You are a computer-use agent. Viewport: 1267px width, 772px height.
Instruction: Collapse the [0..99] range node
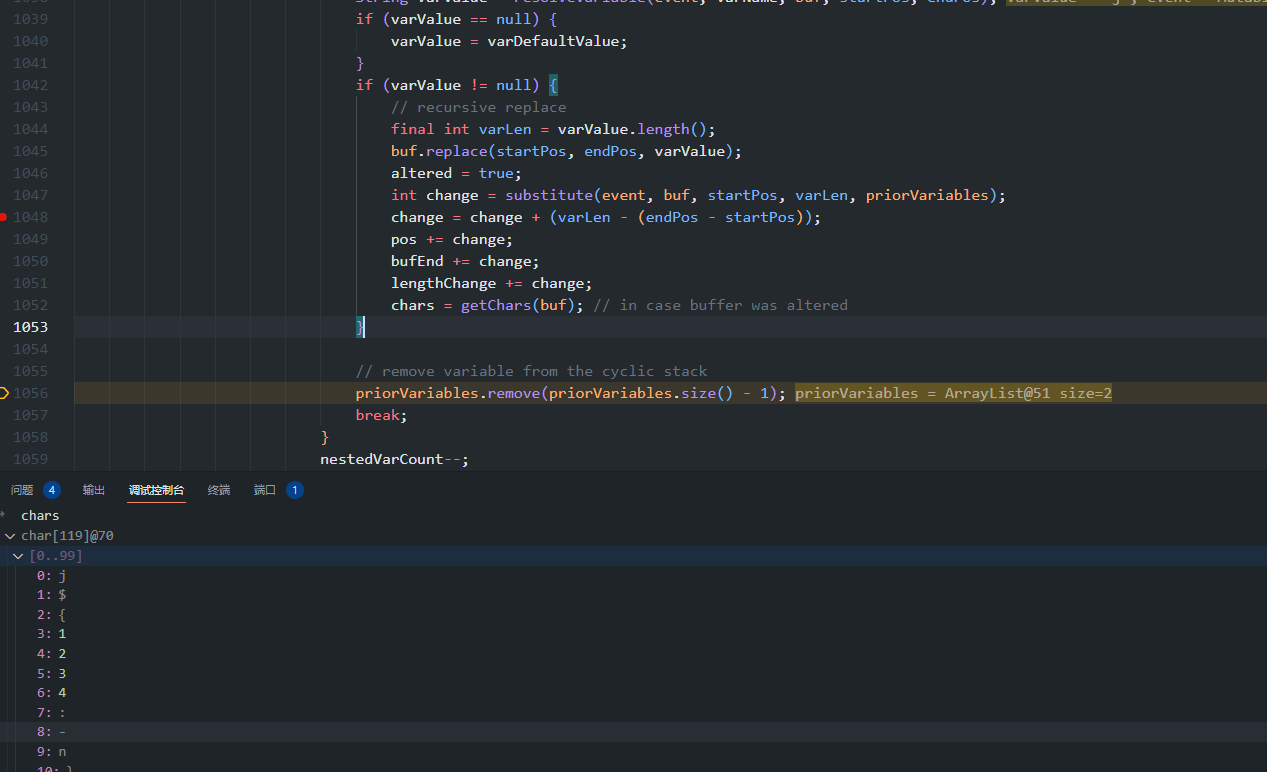pyautogui.click(x=18, y=556)
